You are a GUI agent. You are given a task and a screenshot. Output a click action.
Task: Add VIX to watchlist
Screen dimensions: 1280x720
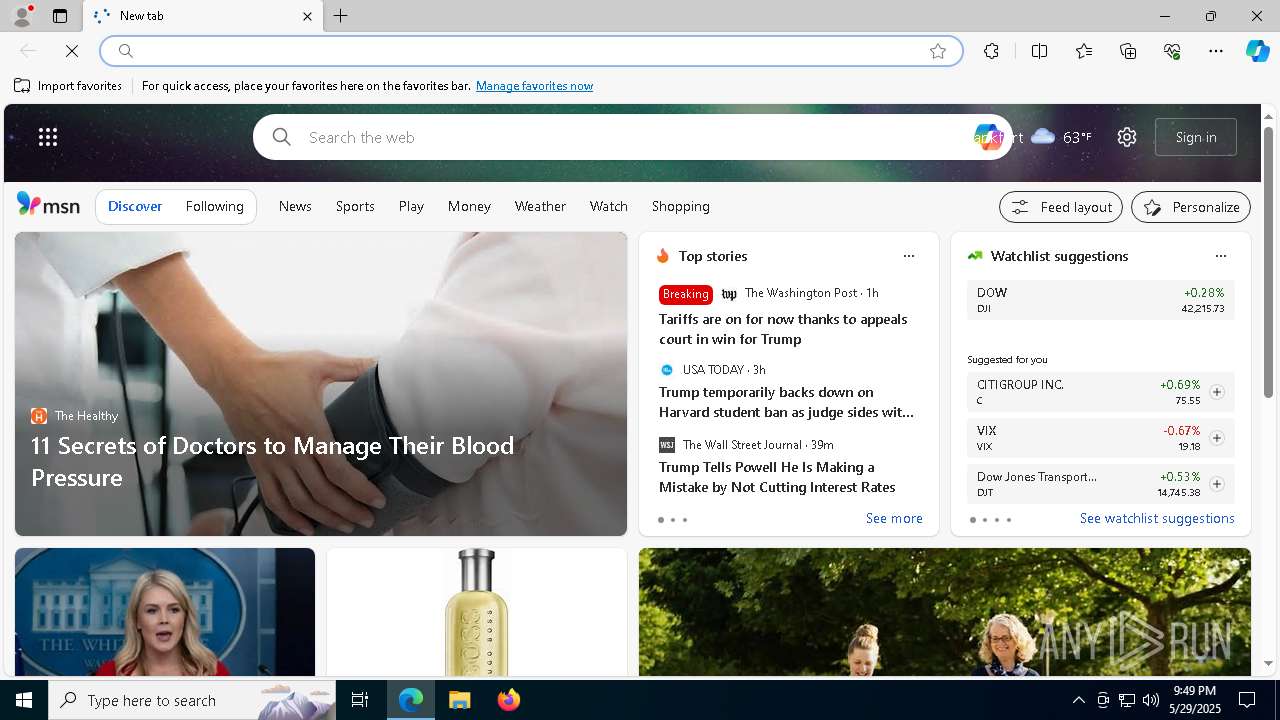(x=1217, y=438)
